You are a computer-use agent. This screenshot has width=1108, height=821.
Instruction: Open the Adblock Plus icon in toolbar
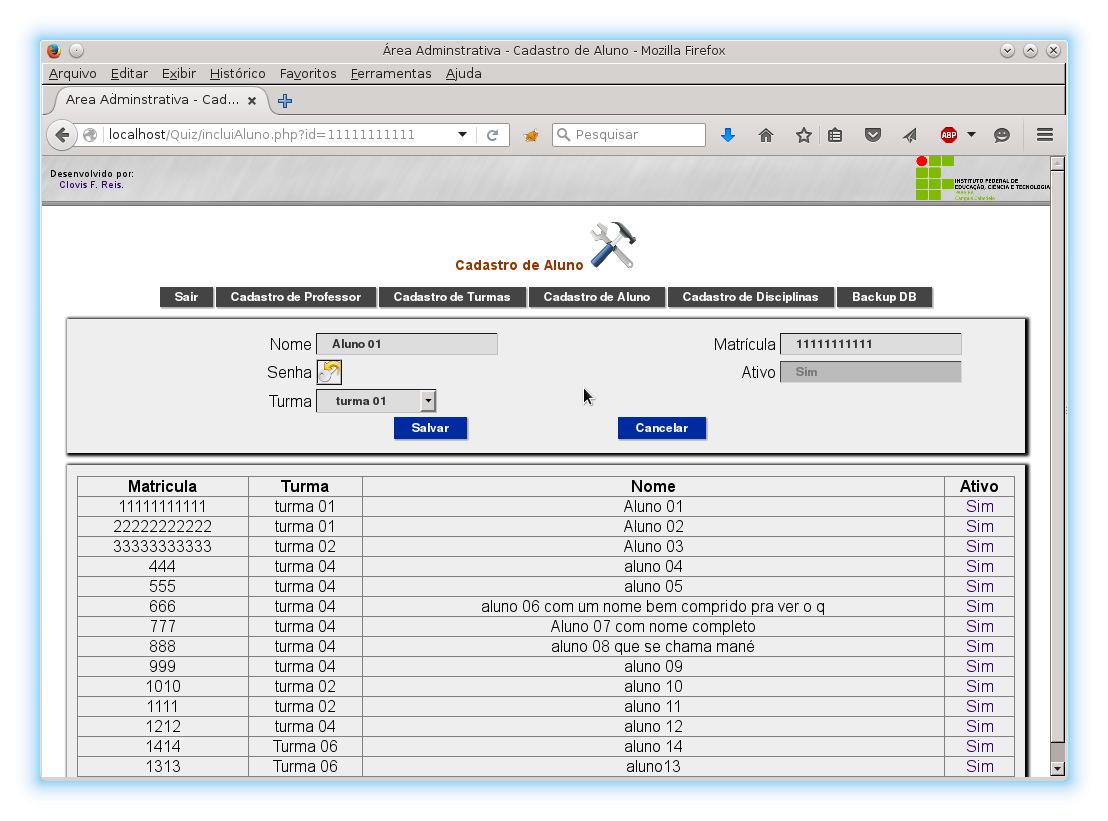point(946,134)
